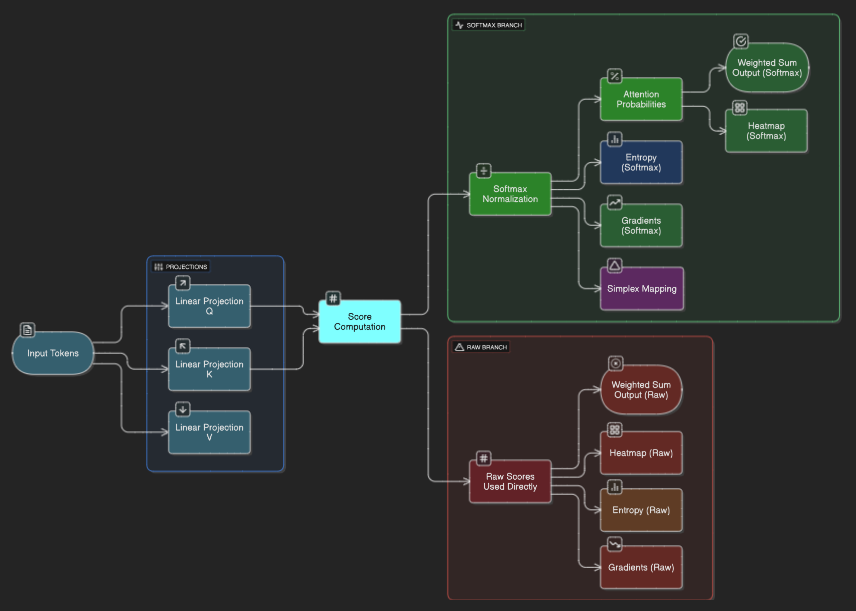Select the Projections group label
The image size is (856, 611).
pos(181,267)
